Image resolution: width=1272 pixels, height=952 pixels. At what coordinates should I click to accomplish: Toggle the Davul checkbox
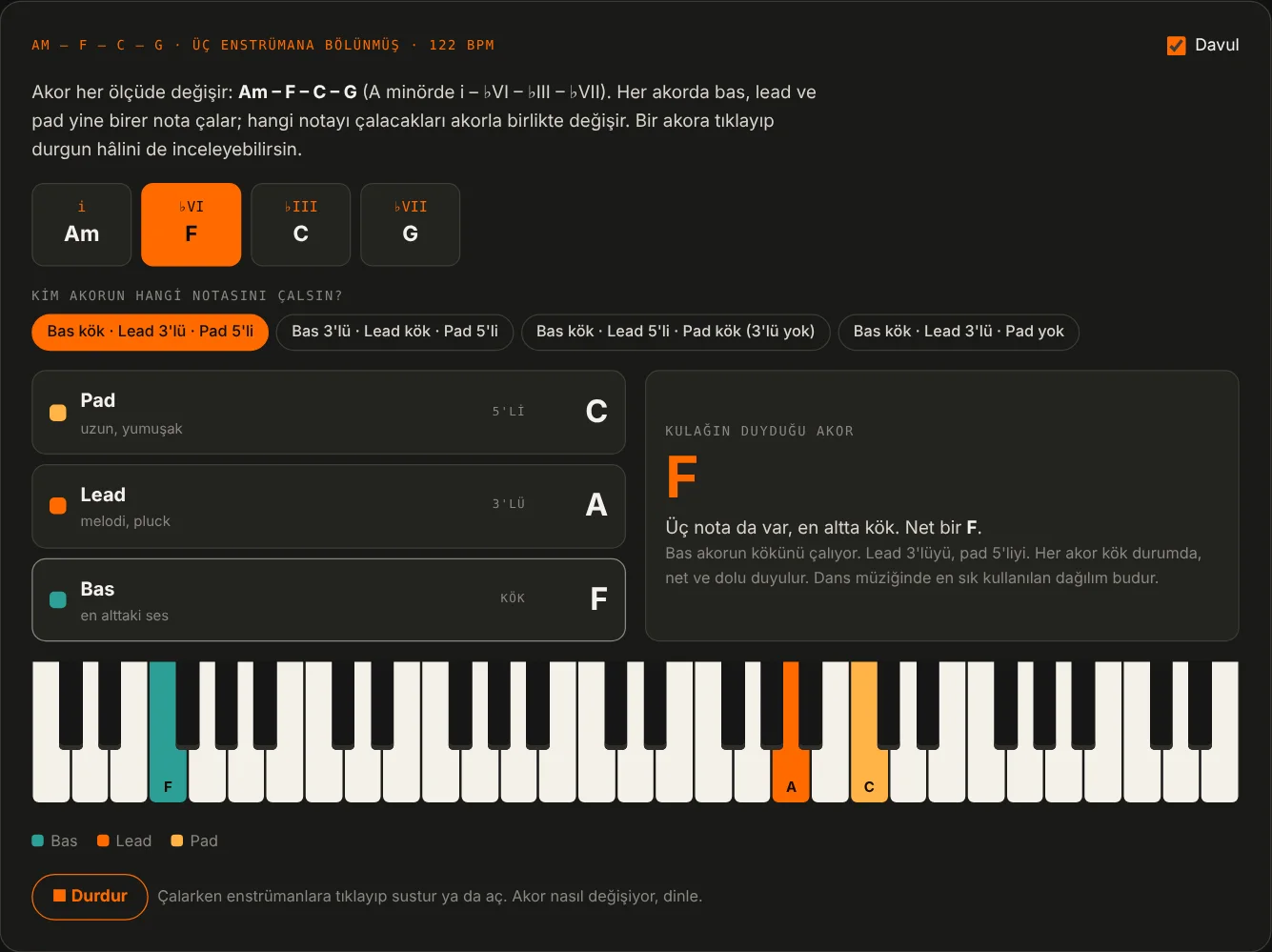tap(1176, 45)
